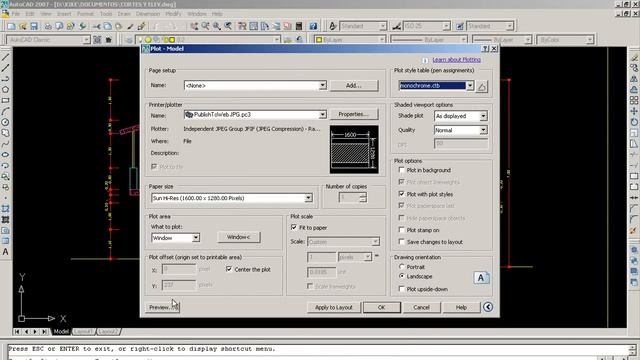The height and width of the screenshot is (360, 640).
Task: Click the Properties palette toolbar icon
Action: pyautogui.click(x=242, y=26)
